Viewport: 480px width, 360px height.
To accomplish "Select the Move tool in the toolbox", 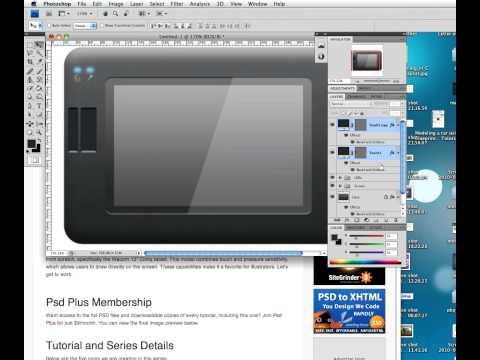I will point(40,45).
